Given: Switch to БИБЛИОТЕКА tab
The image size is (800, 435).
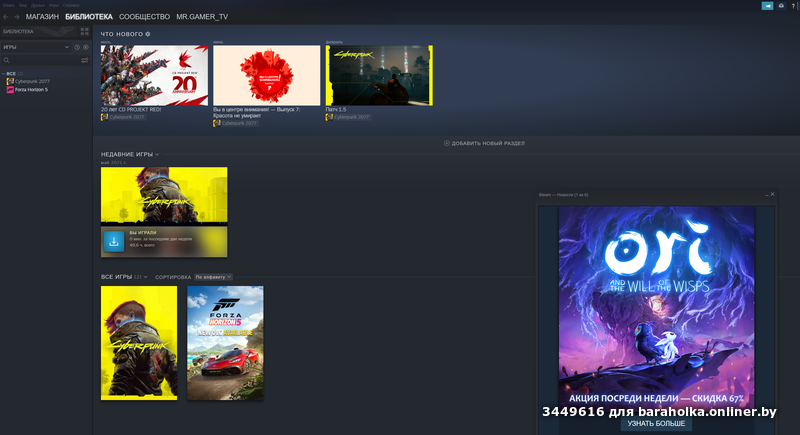Looking at the screenshot, I should [89, 17].
